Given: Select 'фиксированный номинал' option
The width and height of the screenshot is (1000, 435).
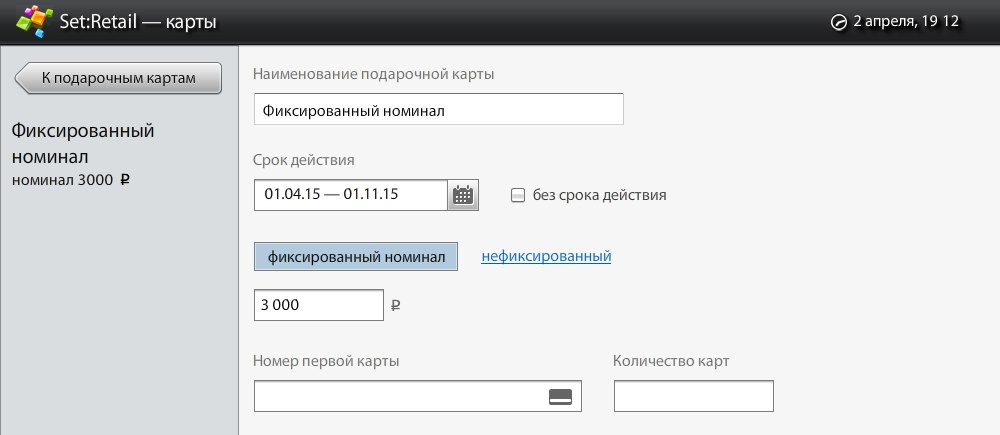Looking at the screenshot, I should tap(356, 257).
